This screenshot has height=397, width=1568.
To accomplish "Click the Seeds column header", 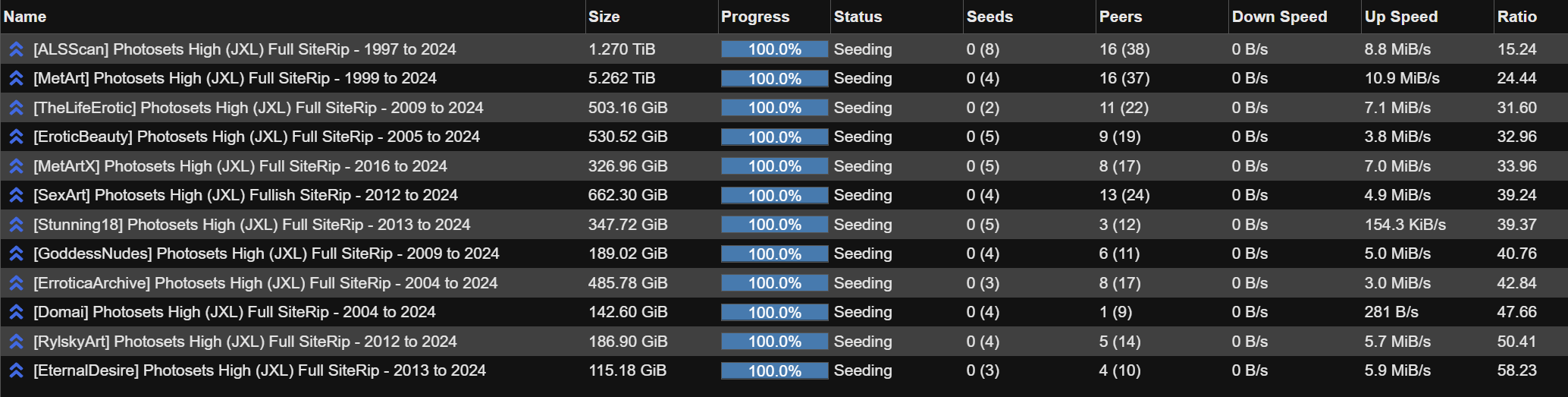I will click(989, 17).
